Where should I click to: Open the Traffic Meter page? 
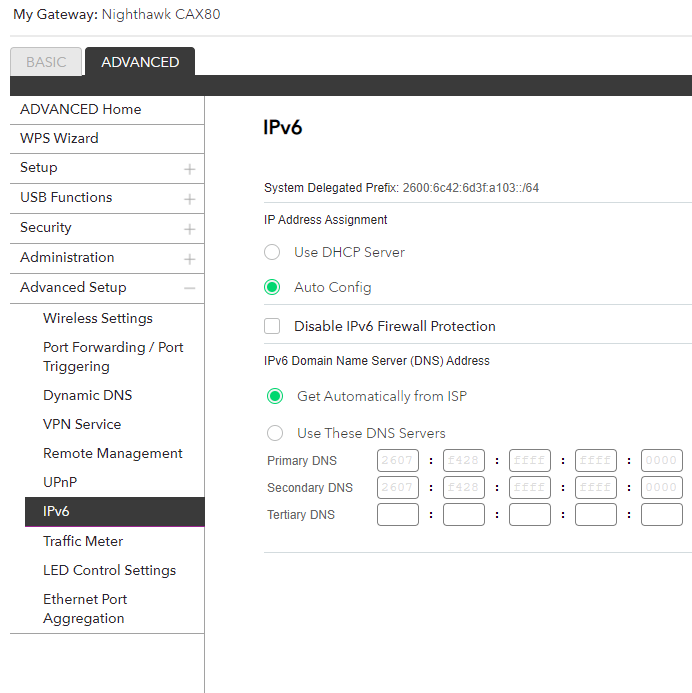click(x=83, y=542)
